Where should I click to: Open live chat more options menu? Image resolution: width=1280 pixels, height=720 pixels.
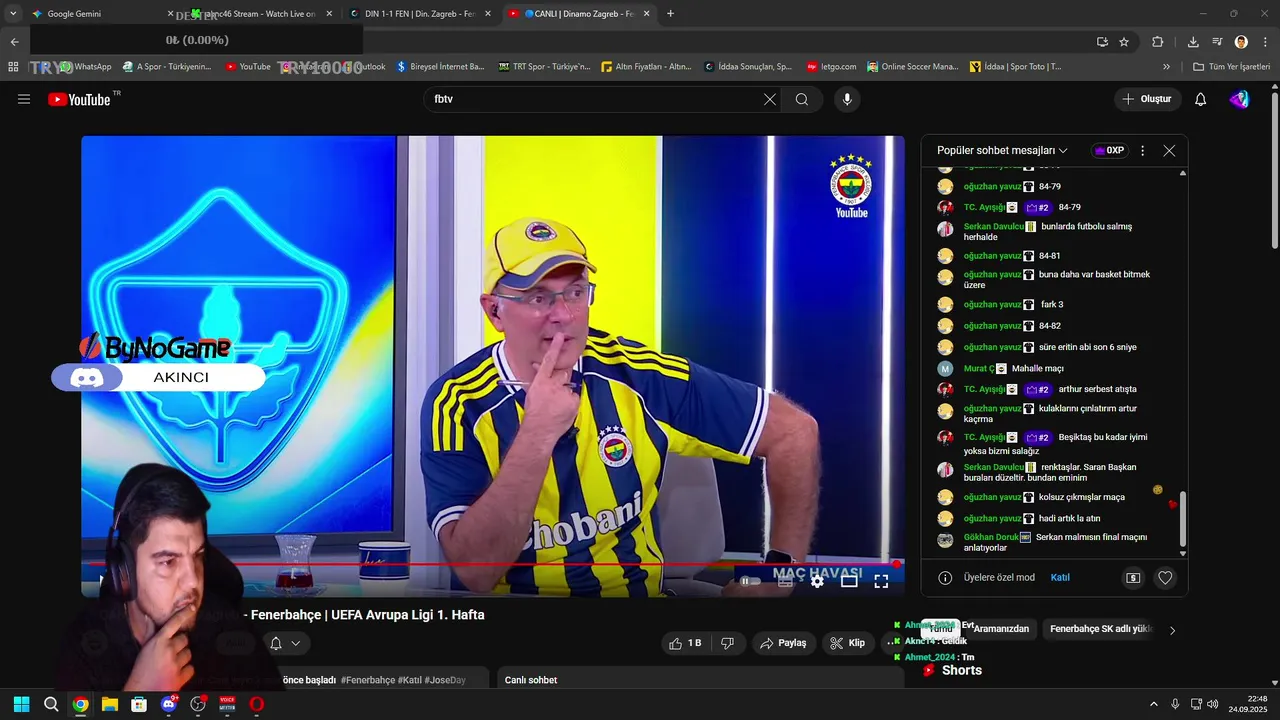[1142, 151]
